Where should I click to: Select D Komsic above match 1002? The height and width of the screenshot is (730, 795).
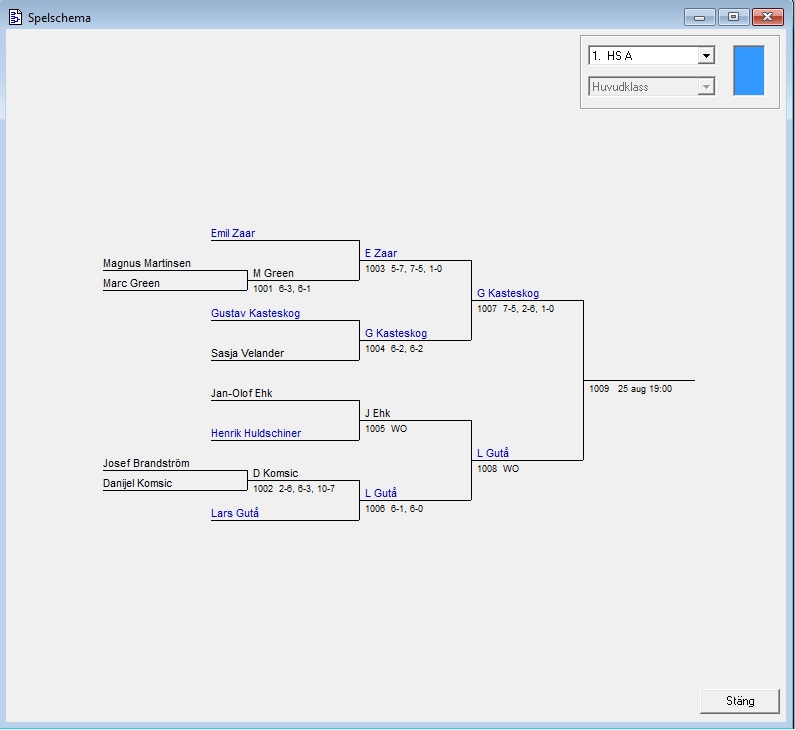(x=275, y=473)
